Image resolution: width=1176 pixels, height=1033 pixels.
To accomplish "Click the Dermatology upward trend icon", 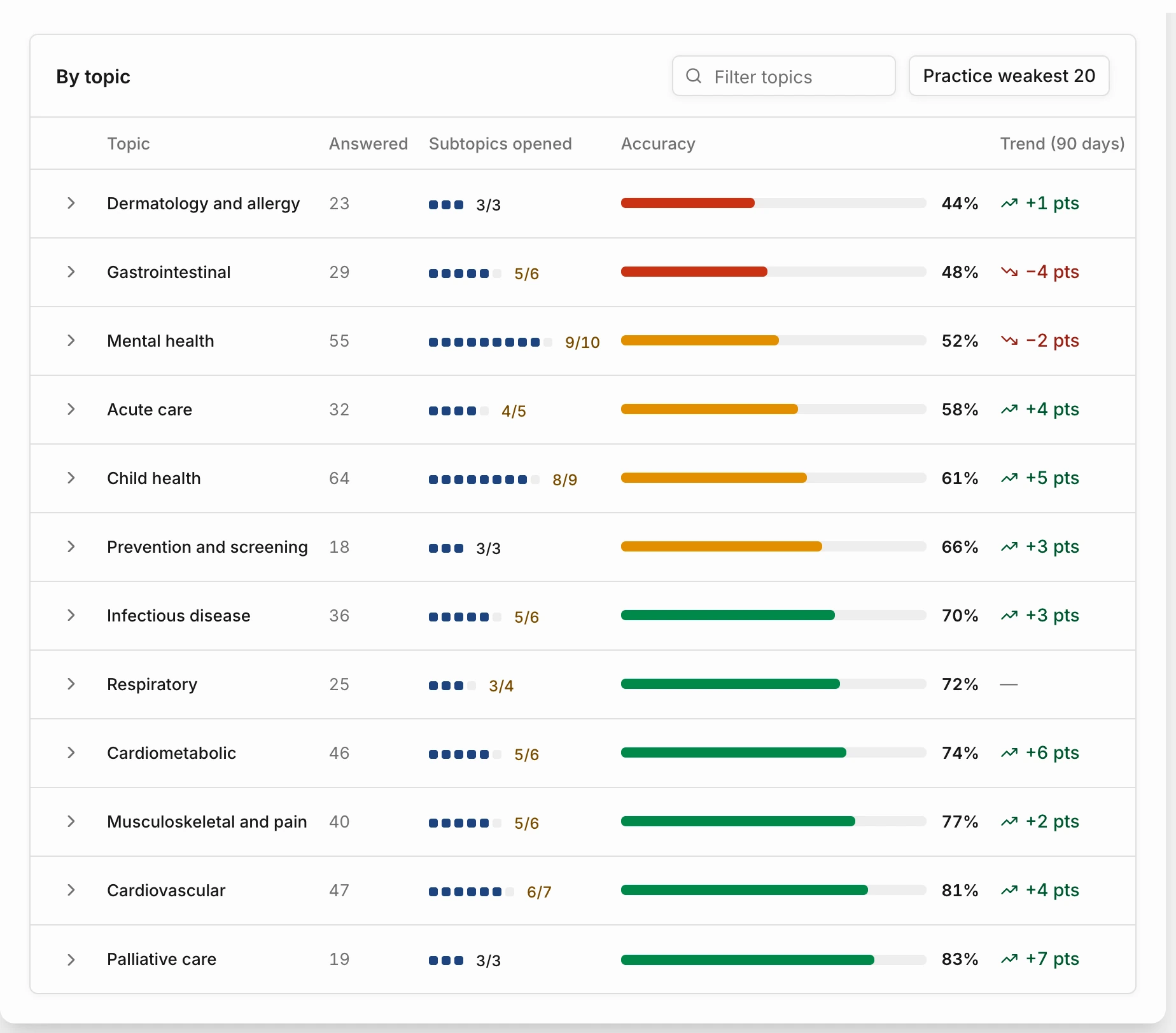I will pyautogui.click(x=1009, y=204).
